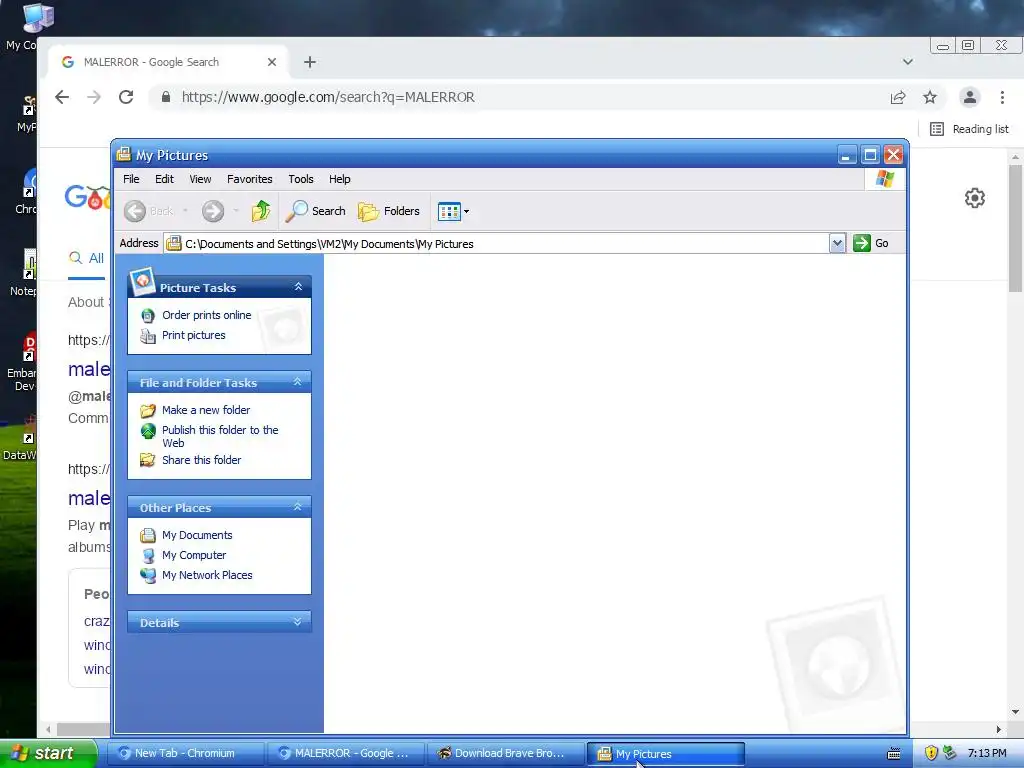Viewport: 1024px width, 768px height.
Task: Toggle the Folders pane in My Pictures
Action: pyautogui.click(x=389, y=211)
